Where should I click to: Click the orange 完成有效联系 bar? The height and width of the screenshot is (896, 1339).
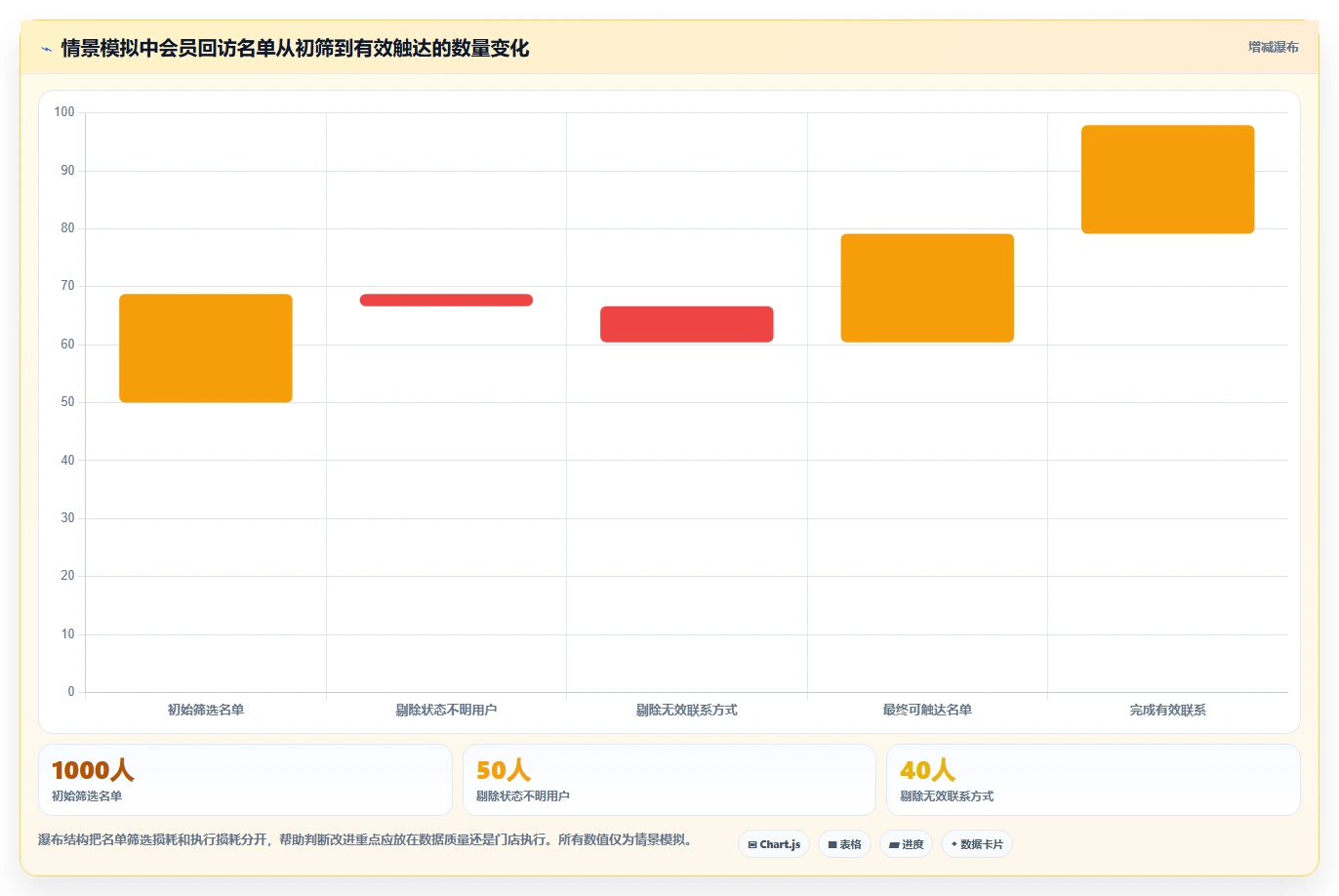1168,180
